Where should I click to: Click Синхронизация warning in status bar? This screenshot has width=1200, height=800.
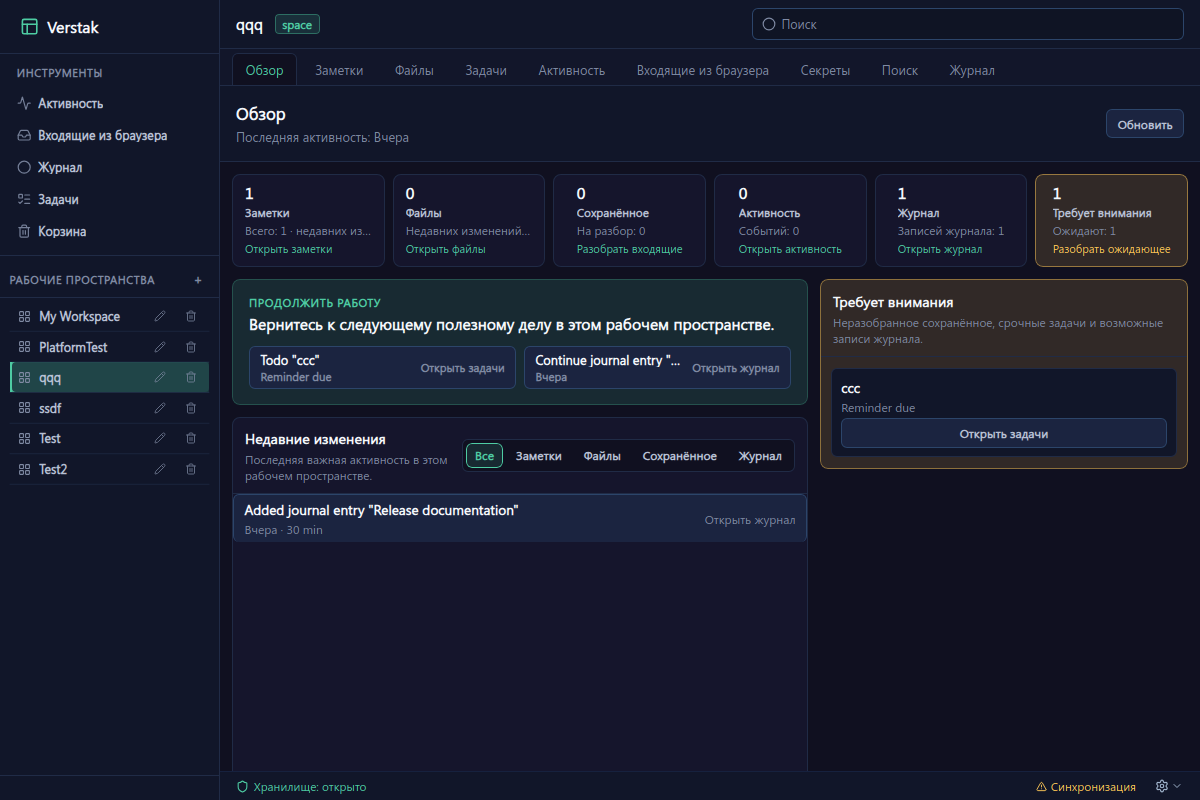point(1086,787)
